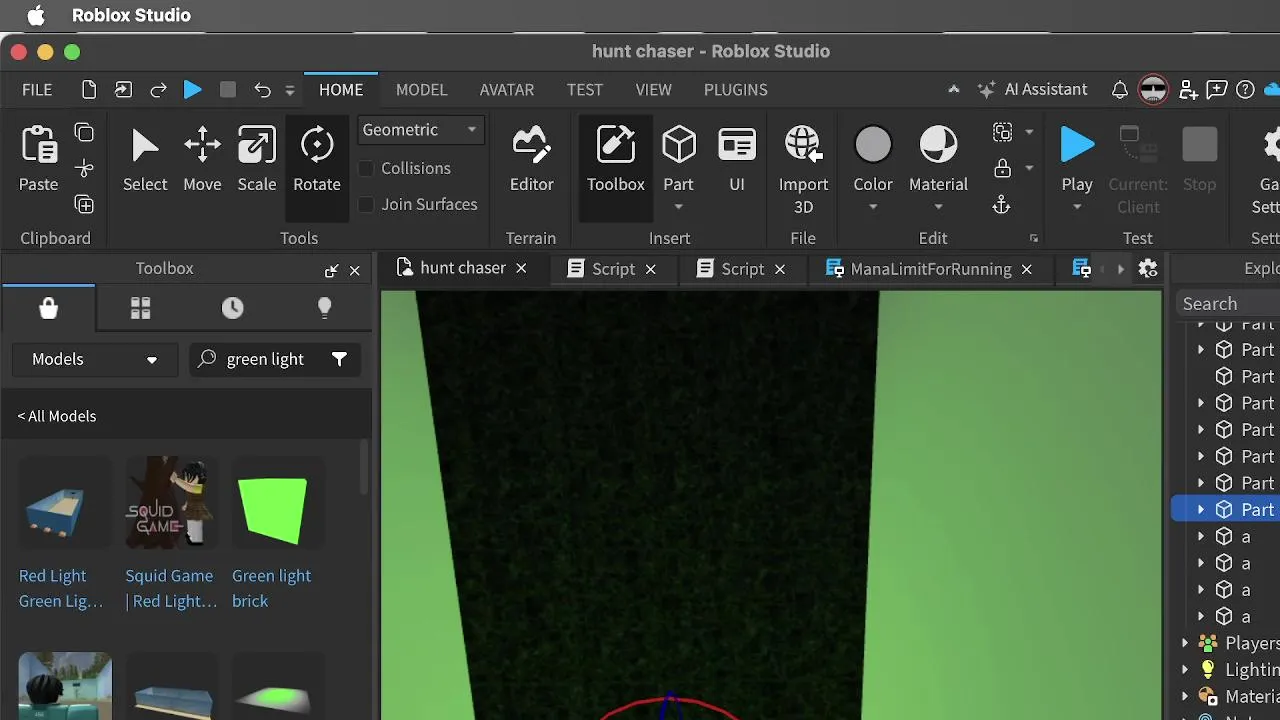The image size is (1280, 720).
Task: Open the Toolbox Marketplace bag tab
Action: pyautogui.click(x=48, y=309)
